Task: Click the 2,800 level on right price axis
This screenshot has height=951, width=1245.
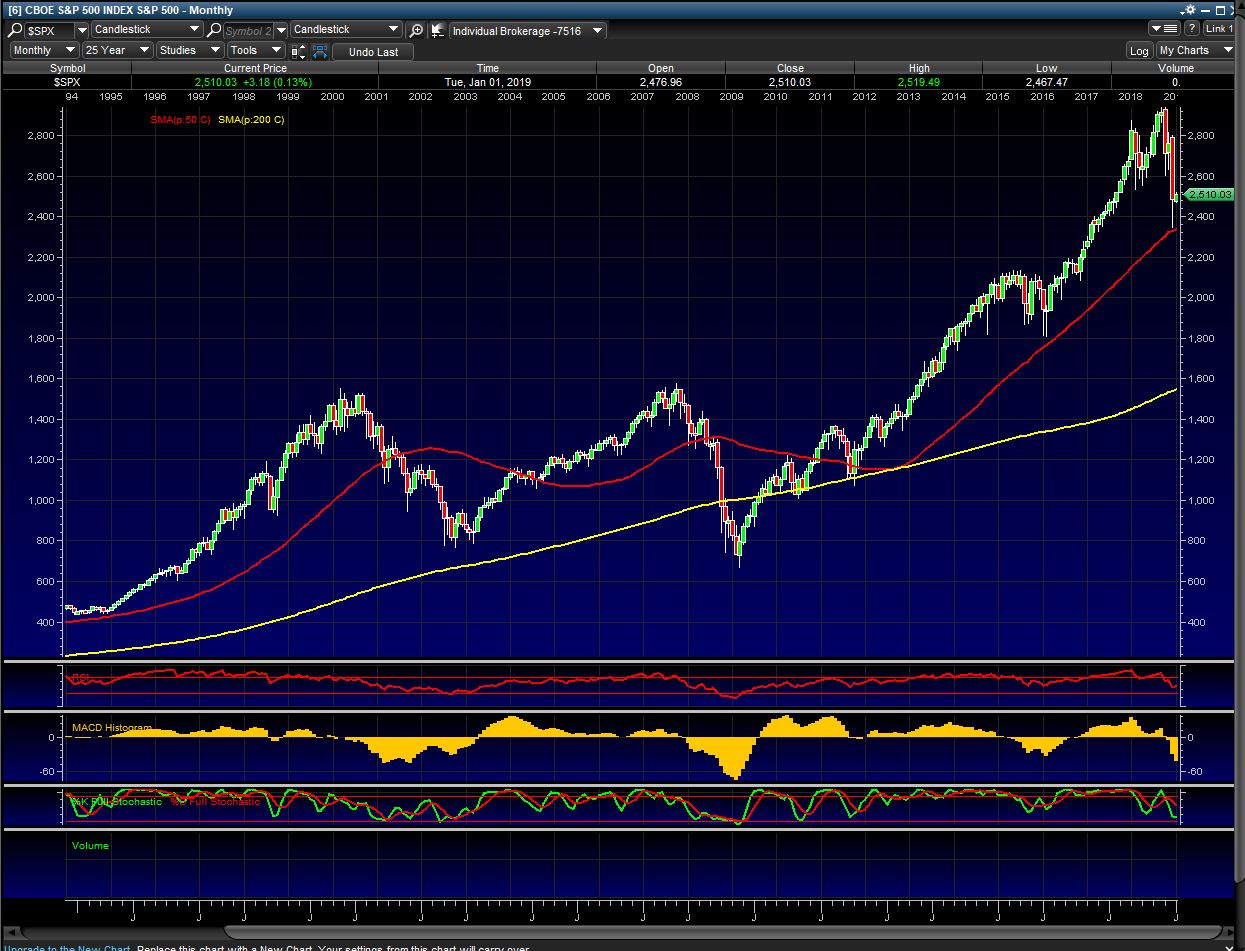Action: pyautogui.click(x=1200, y=136)
